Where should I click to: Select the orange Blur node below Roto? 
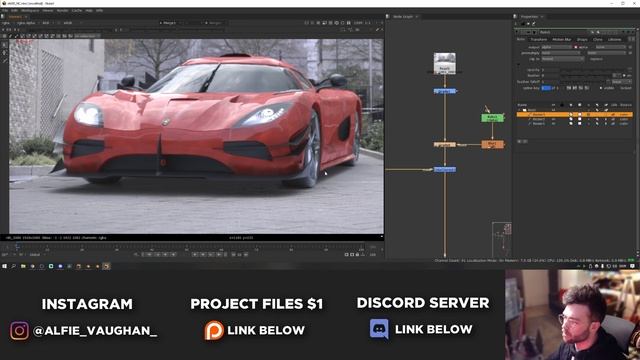point(492,144)
